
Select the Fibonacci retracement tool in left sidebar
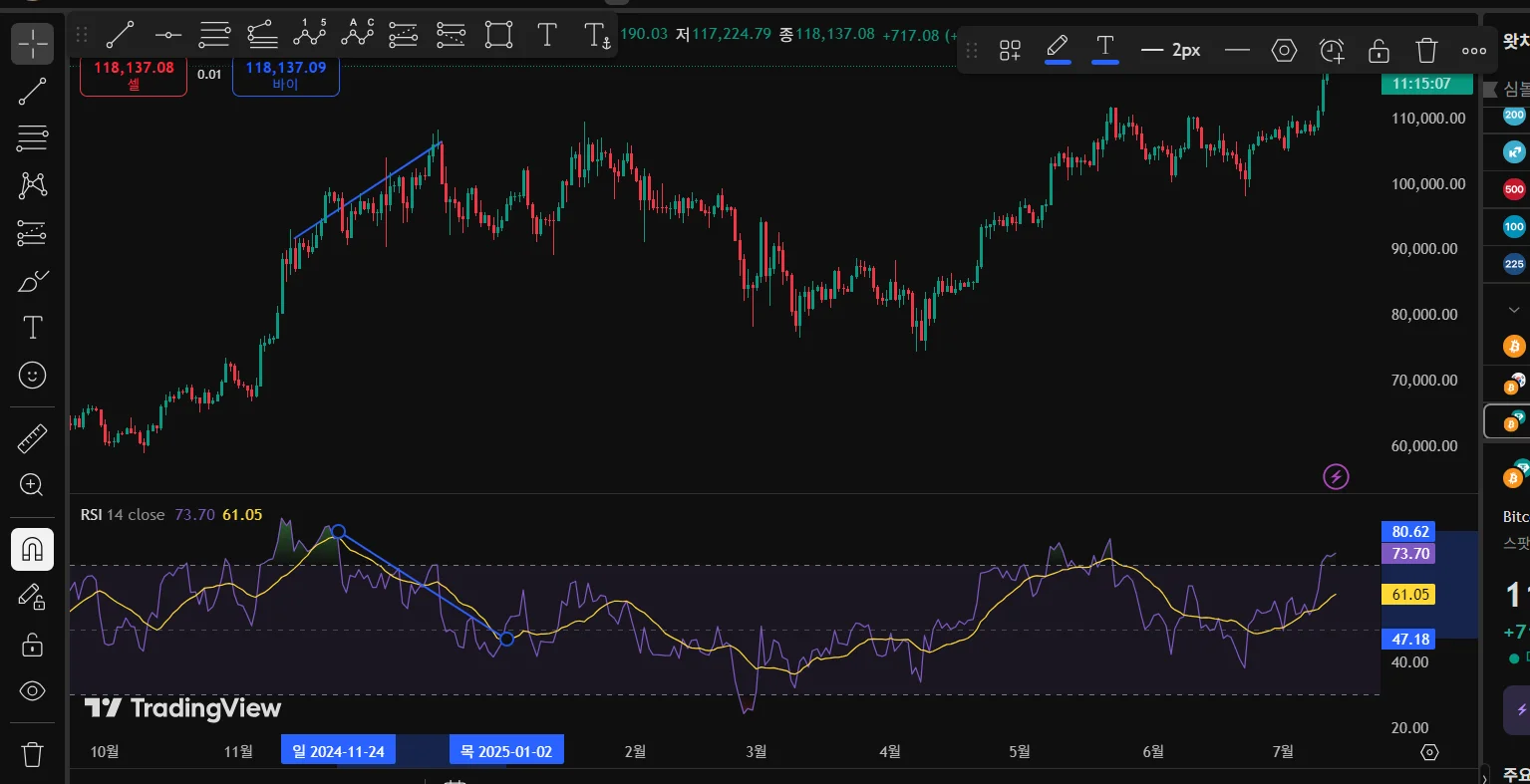click(32, 137)
